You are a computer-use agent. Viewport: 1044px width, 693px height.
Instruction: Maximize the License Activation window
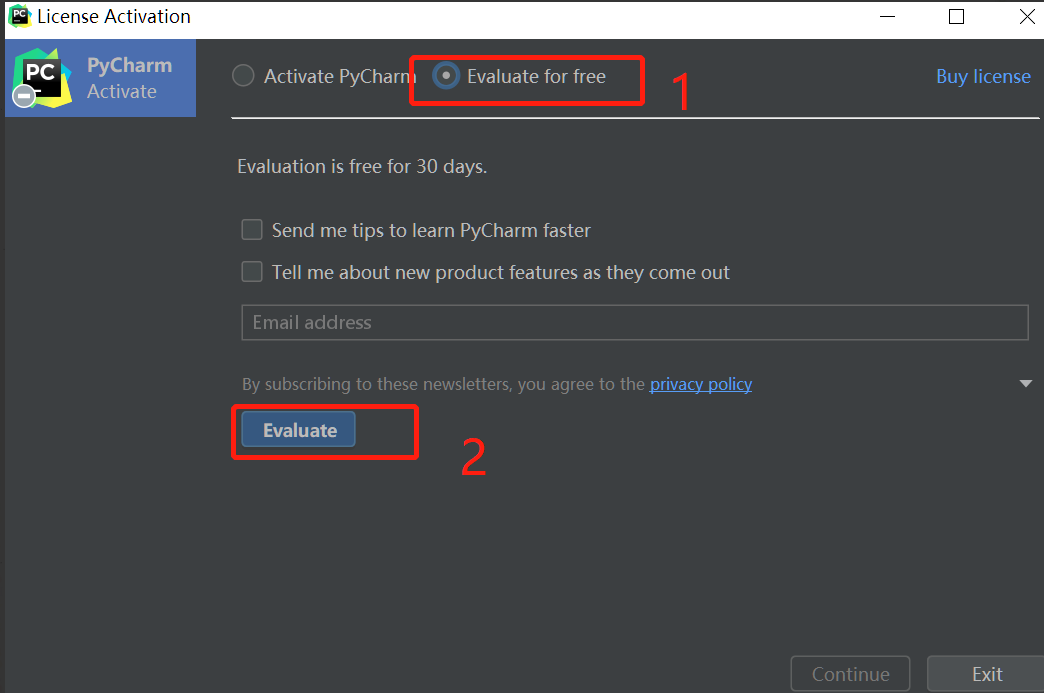(x=956, y=16)
